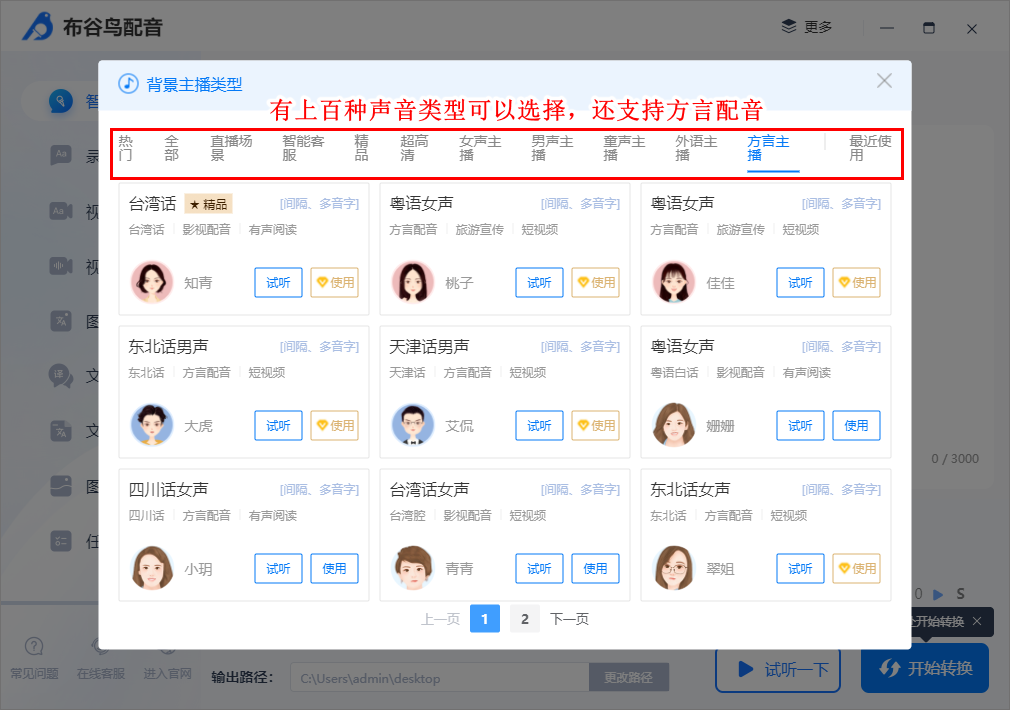Screen dimensions: 1010x710
Task: Preview 佳佳 voice with 试听
Action: [x=800, y=283]
